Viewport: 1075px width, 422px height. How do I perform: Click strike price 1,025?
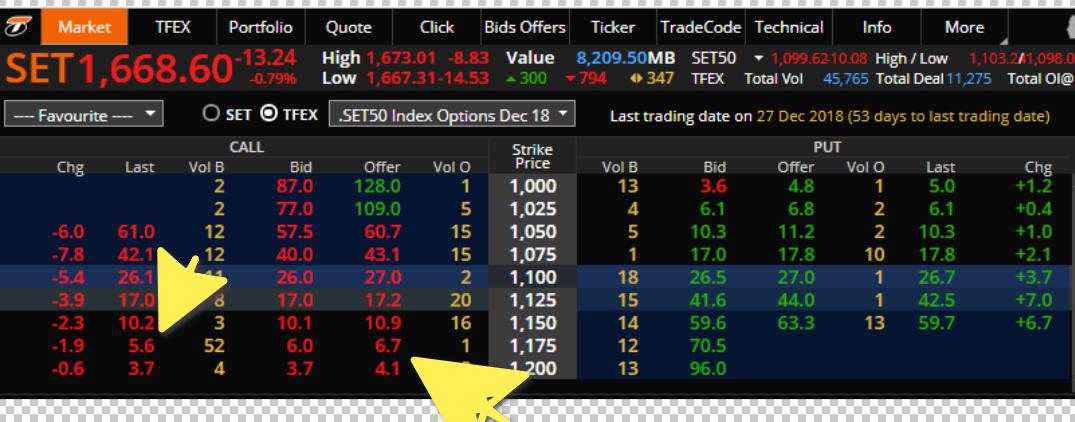pyautogui.click(x=533, y=209)
